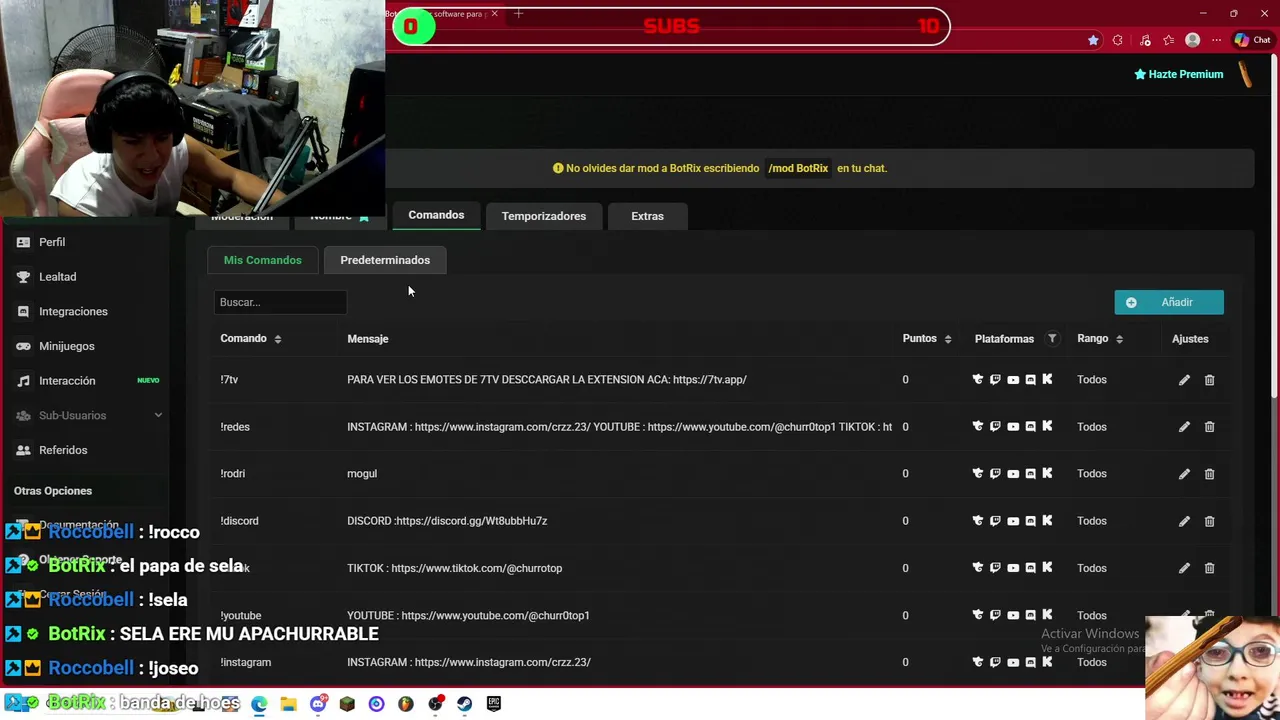Open the browser Chat button
The image size is (1280, 720).
coord(1253,40)
